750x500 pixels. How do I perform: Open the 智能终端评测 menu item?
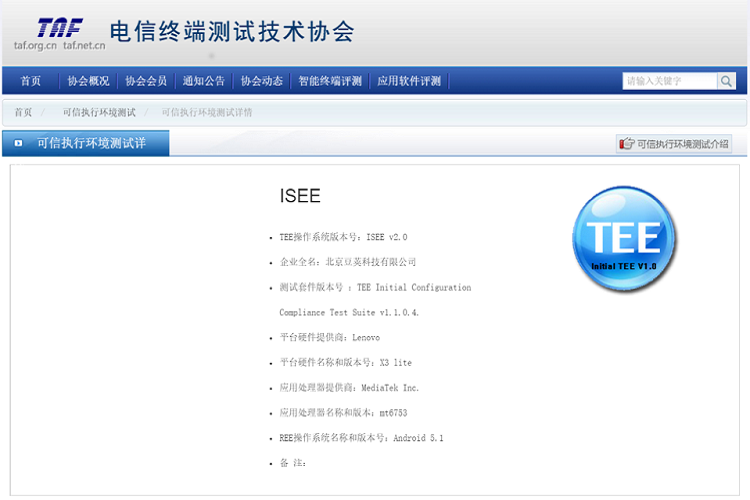click(330, 81)
